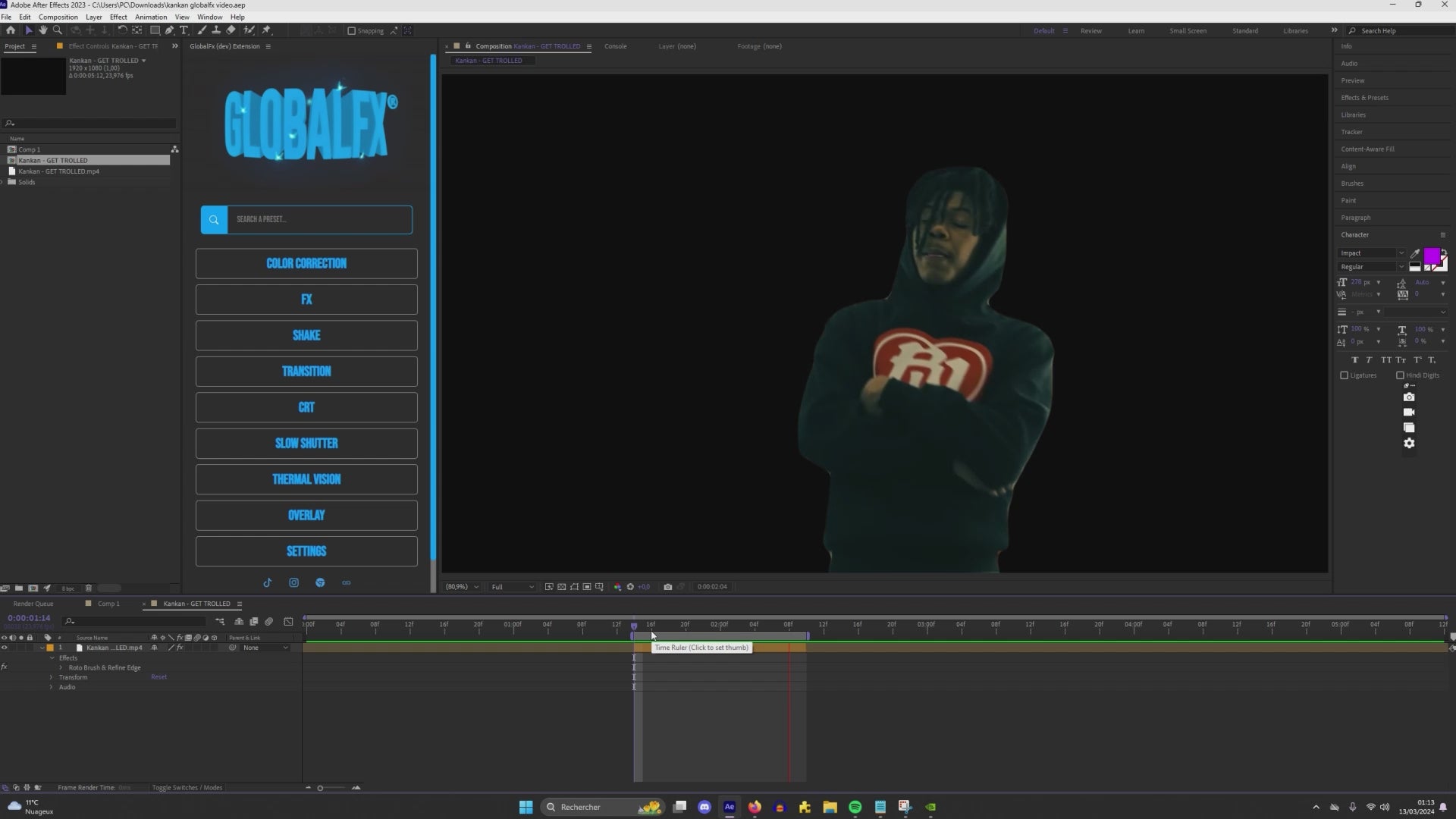Enable the Hindi Digits checkbox
The height and width of the screenshot is (819, 1456).
pyautogui.click(x=1400, y=375)
